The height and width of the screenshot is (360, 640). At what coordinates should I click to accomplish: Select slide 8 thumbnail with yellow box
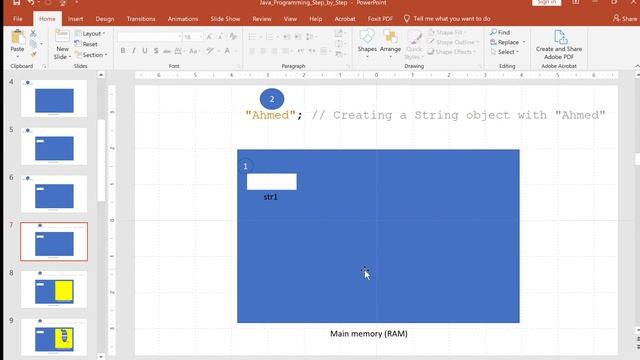54,289
